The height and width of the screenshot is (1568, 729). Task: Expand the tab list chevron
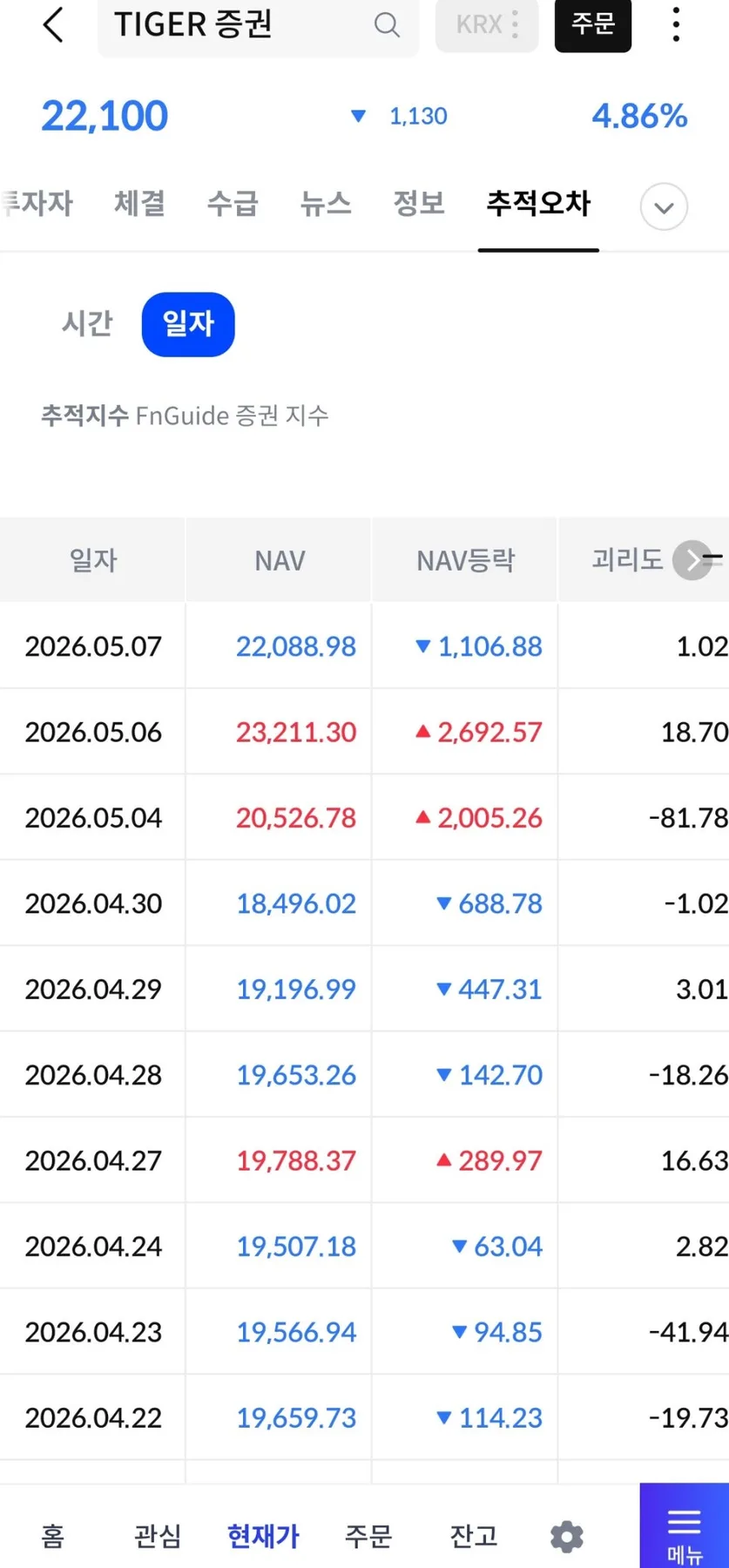[664, 207]
